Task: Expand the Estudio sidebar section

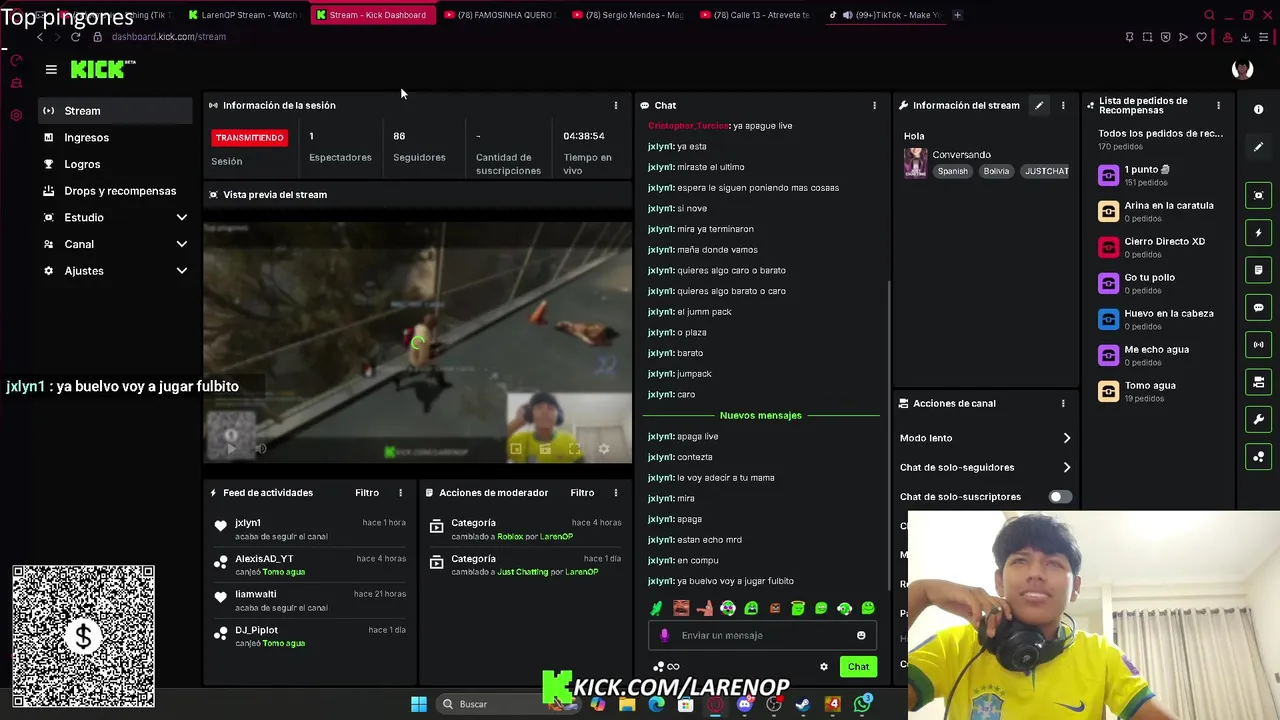Action: [x=115, y=217]
